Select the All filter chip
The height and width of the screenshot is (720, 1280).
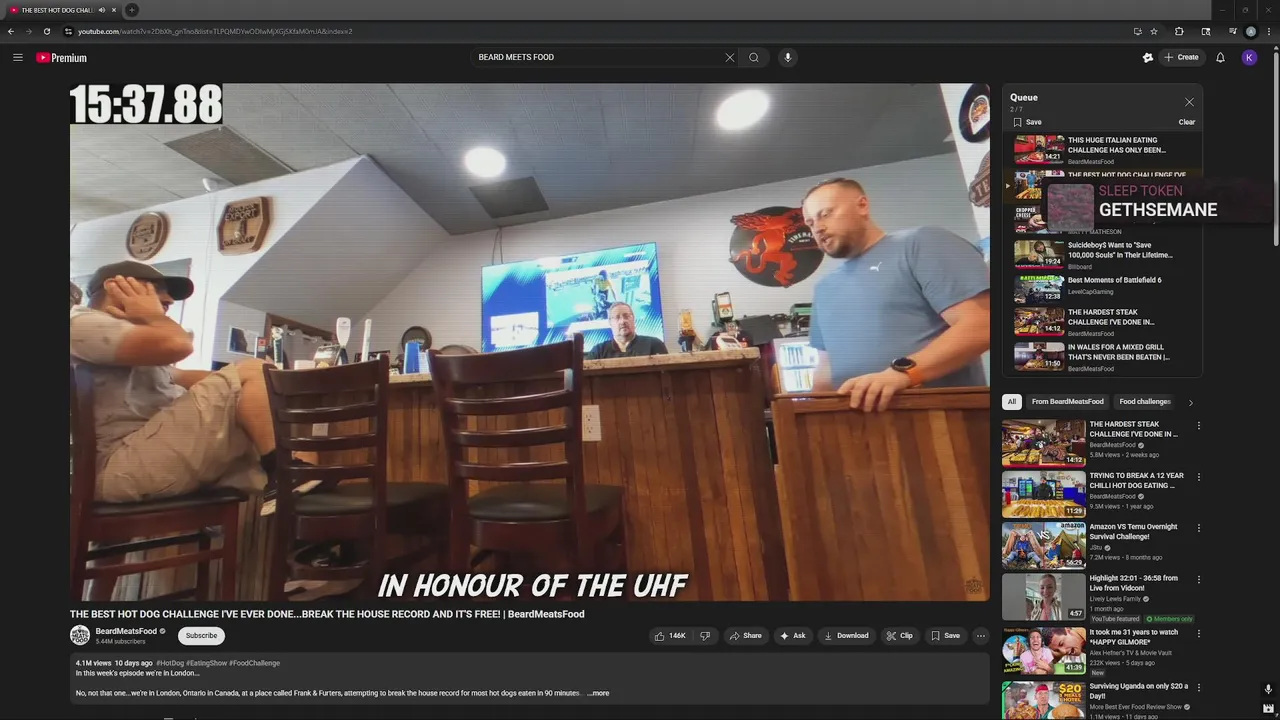coord(1012,402)
